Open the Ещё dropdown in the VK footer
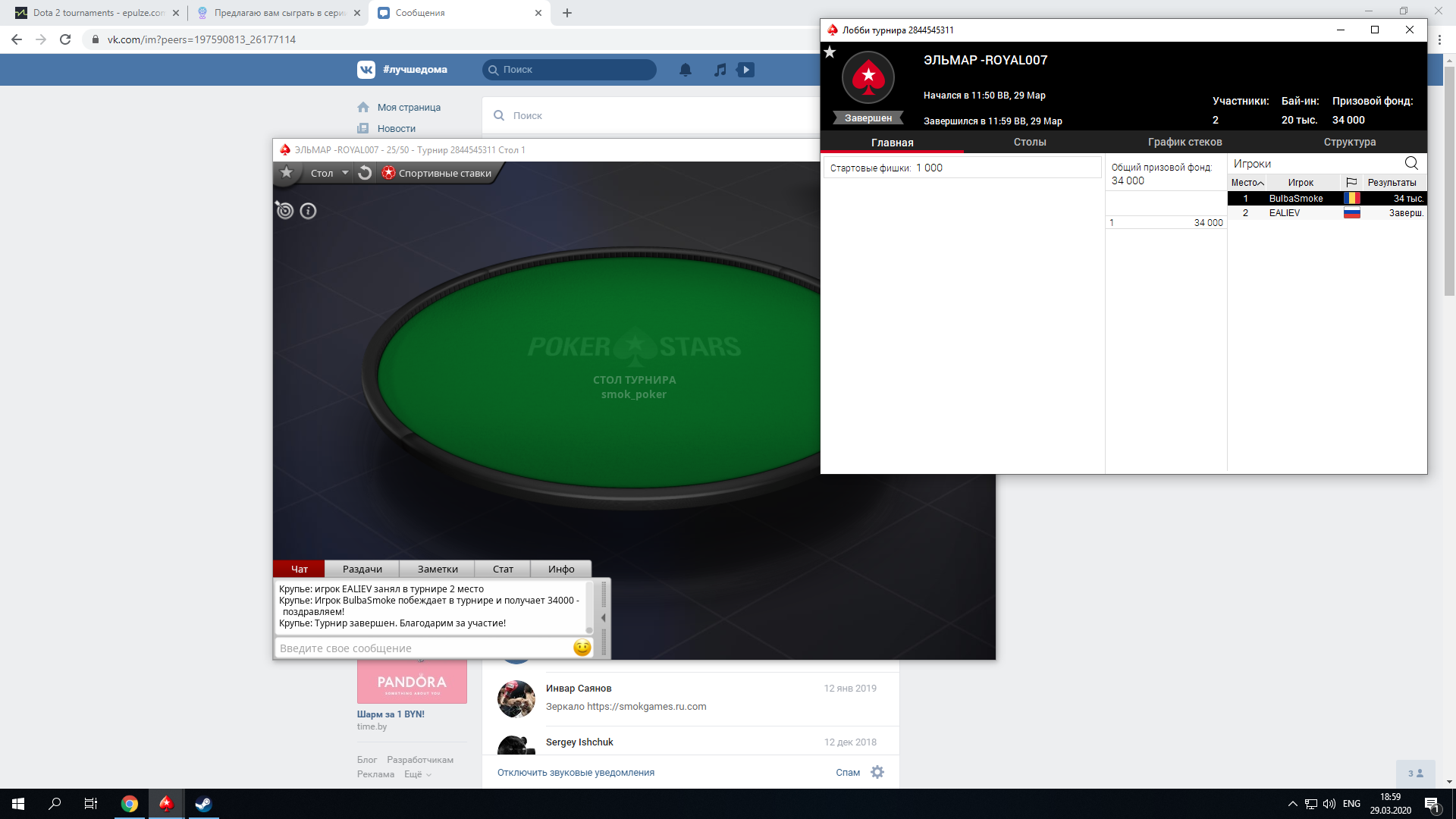Screen dimensions: 1456x819 tap(417, 774)
